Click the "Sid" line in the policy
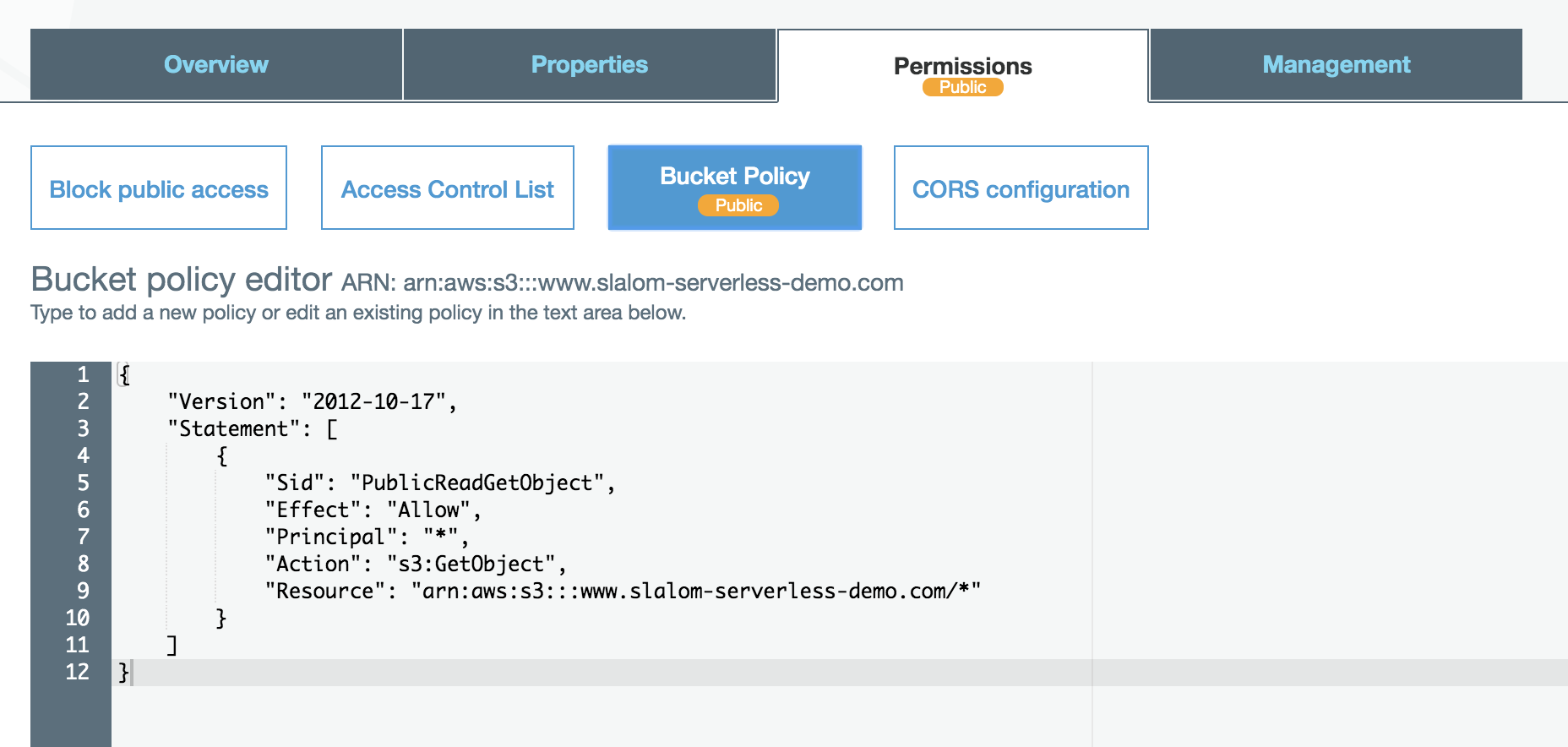This screenshot has width=1568, height=747. [x=439, y=483]
